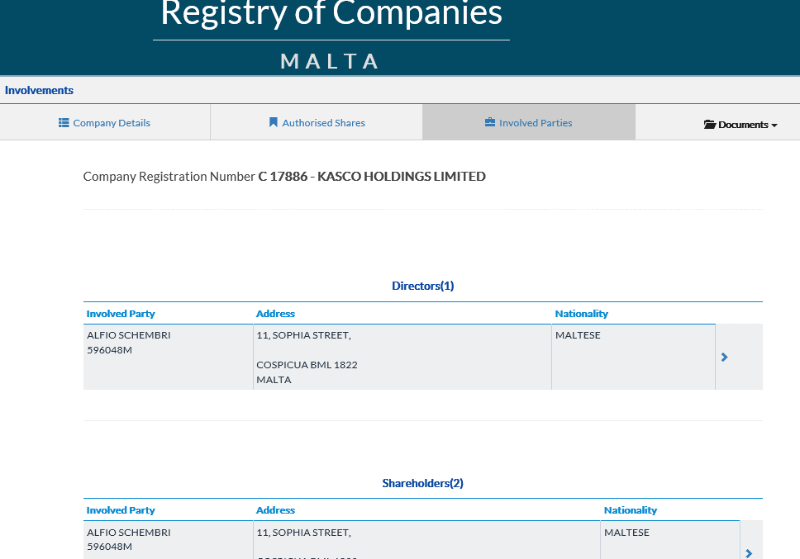The height and width of the screenshot is (559, 800).
Task: Click Involved Party column header in Directors table
Action: [x=121, y=314]
